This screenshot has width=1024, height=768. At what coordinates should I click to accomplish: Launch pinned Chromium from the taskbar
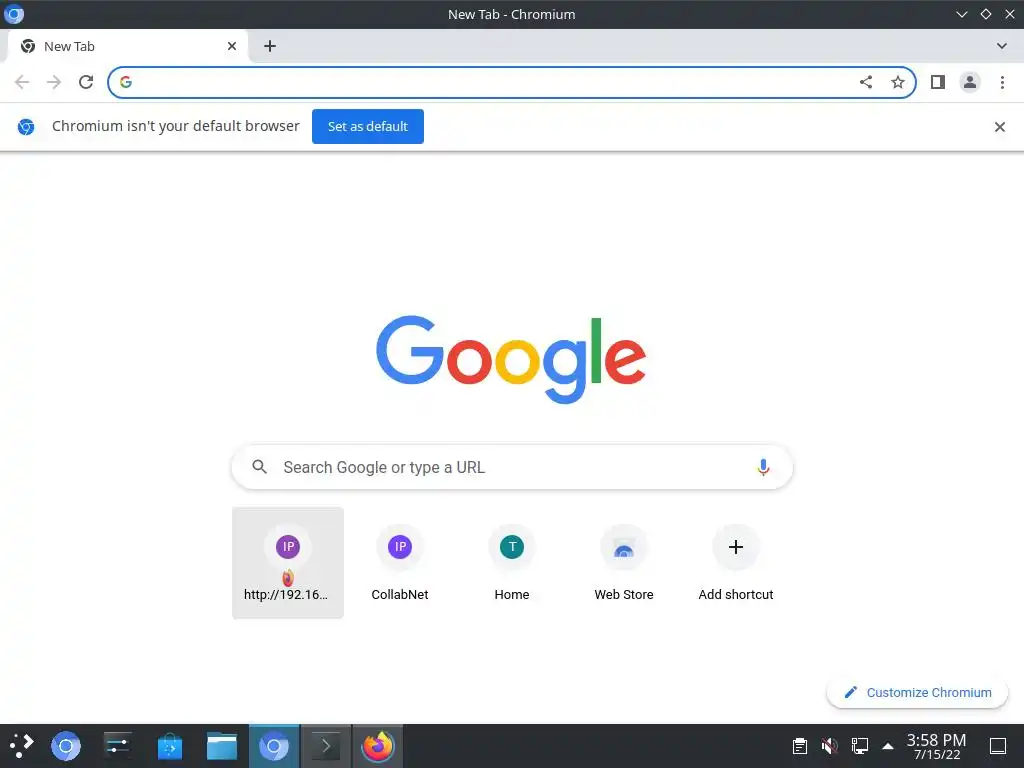pos(66,746)
